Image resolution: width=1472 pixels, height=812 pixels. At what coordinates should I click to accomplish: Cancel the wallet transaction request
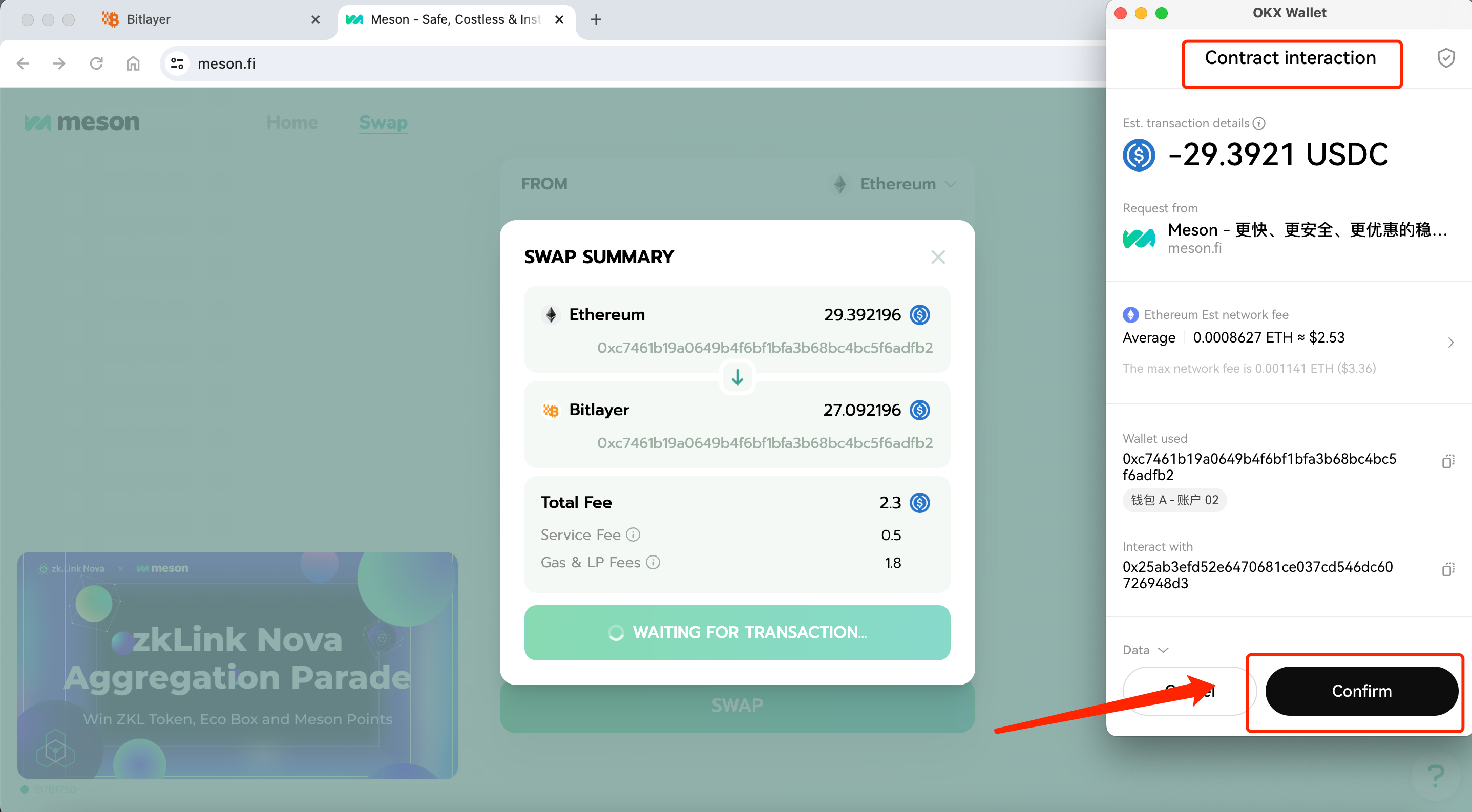click(x=1189, y=691)
